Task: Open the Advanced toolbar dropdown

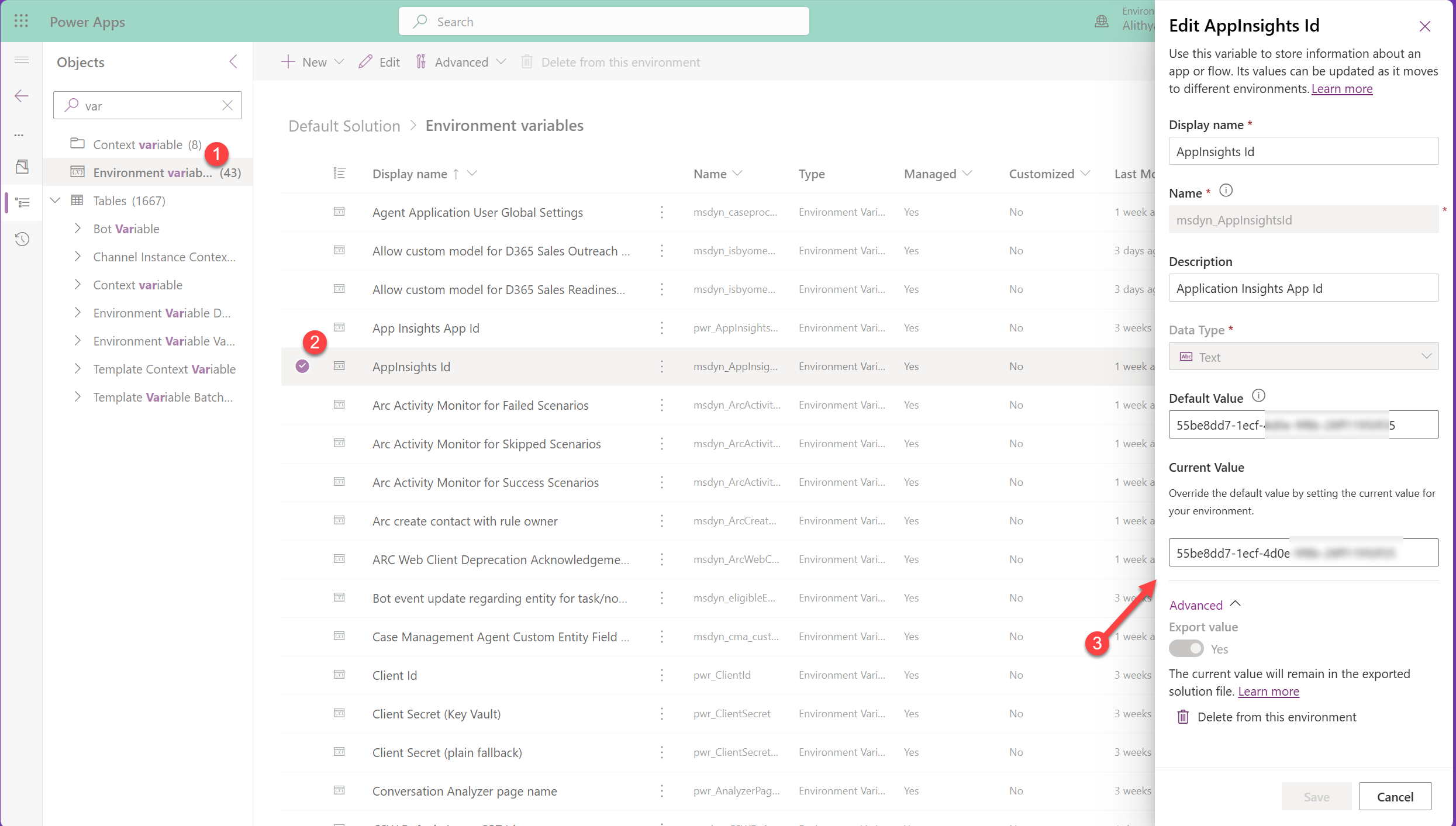Action: click(x=460, y=62)
